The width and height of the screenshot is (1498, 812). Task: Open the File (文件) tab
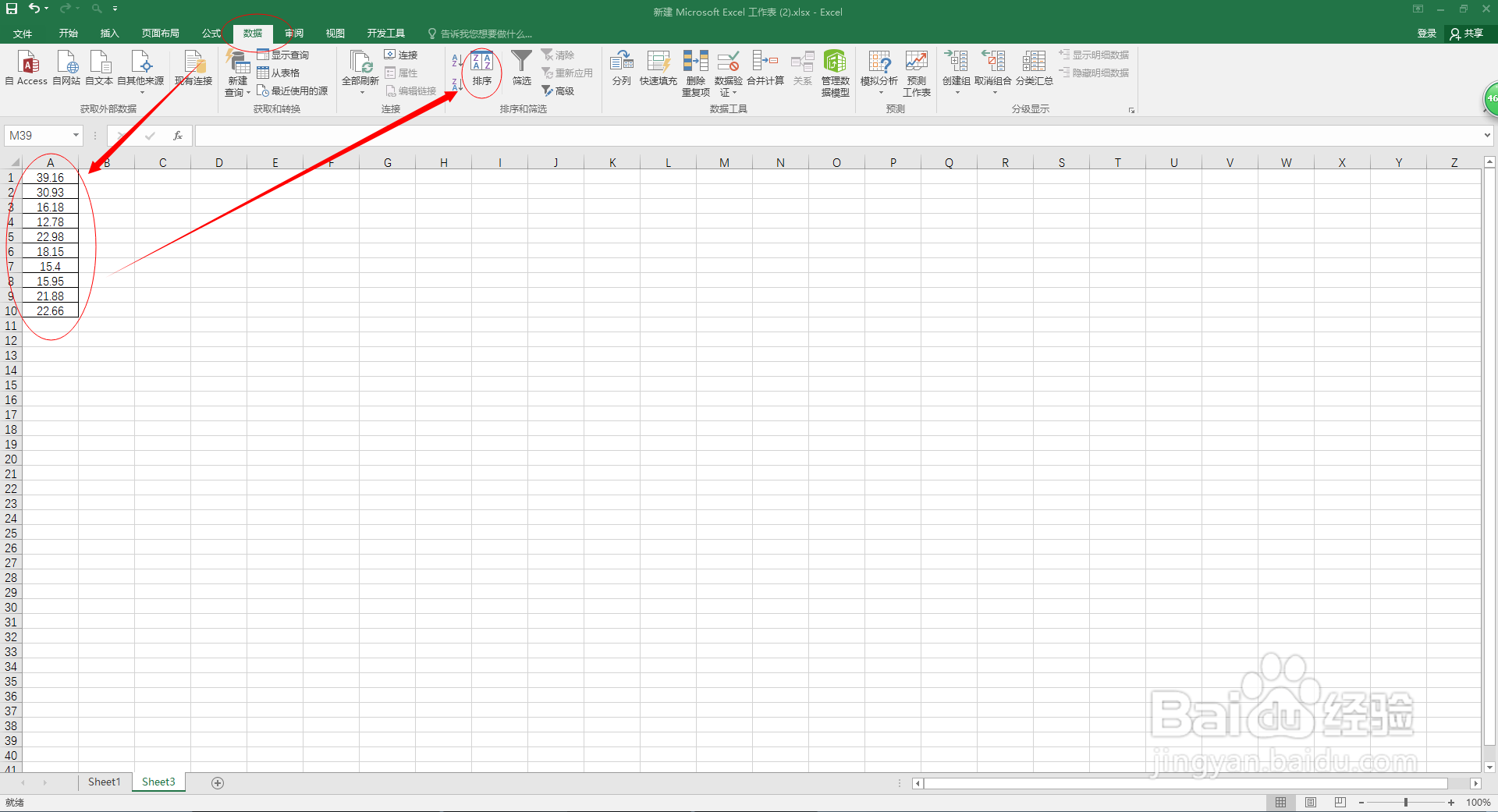coord(23,34)
